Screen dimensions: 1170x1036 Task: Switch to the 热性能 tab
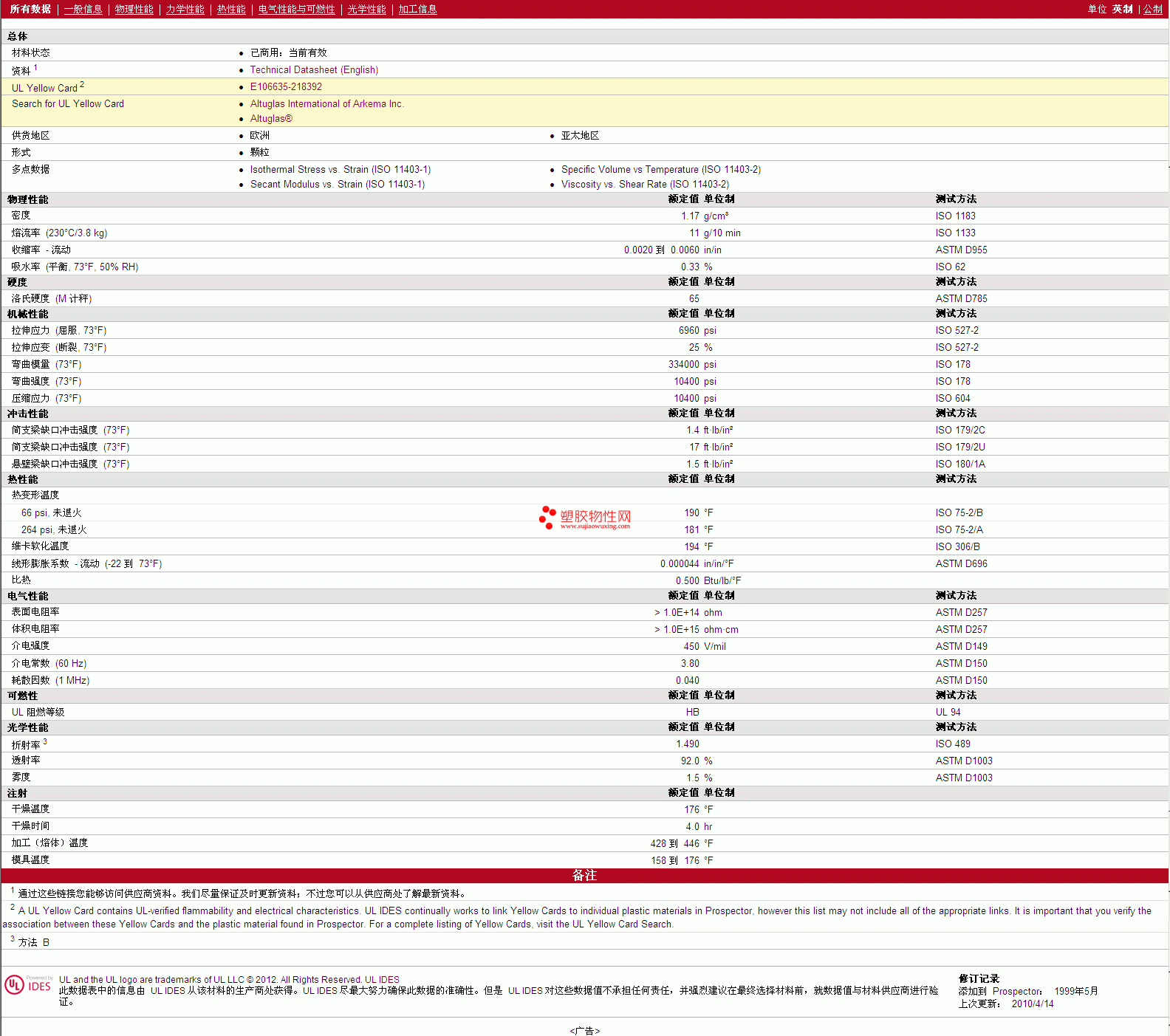(x=231, y=9)
